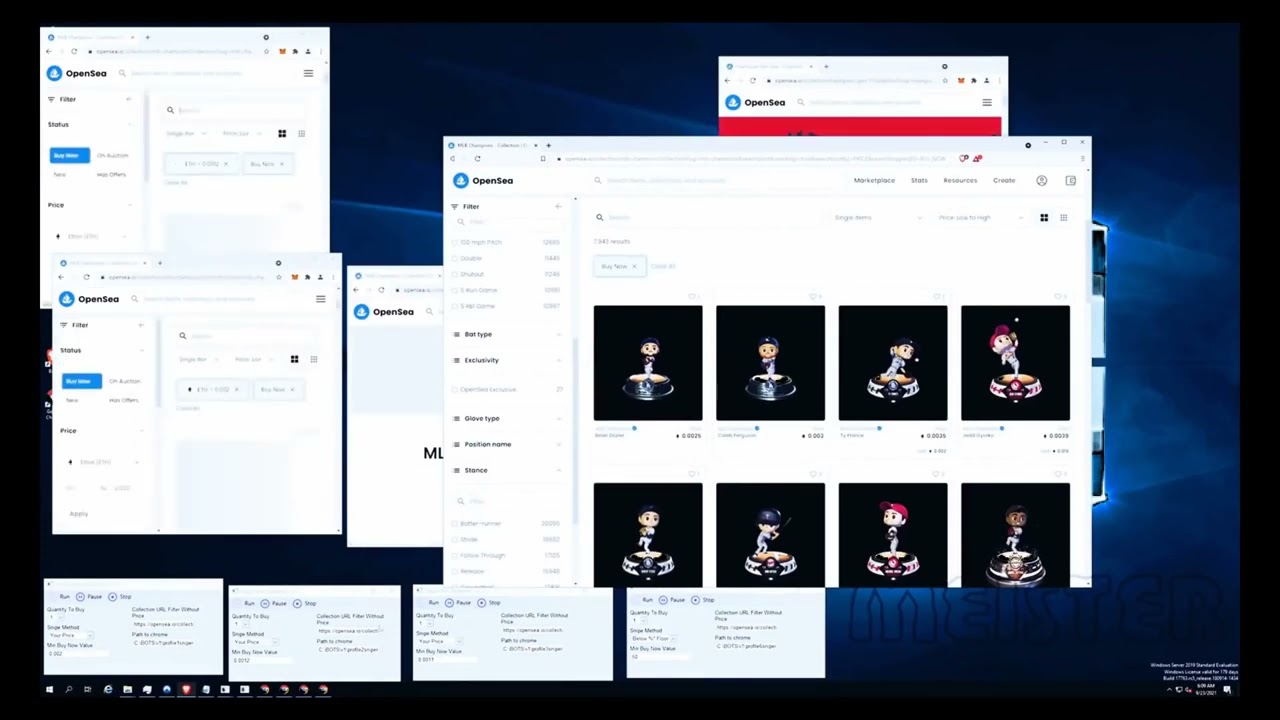Open Single items dropdown in main window
1280x720 pixels.
[x=878, y=218]
